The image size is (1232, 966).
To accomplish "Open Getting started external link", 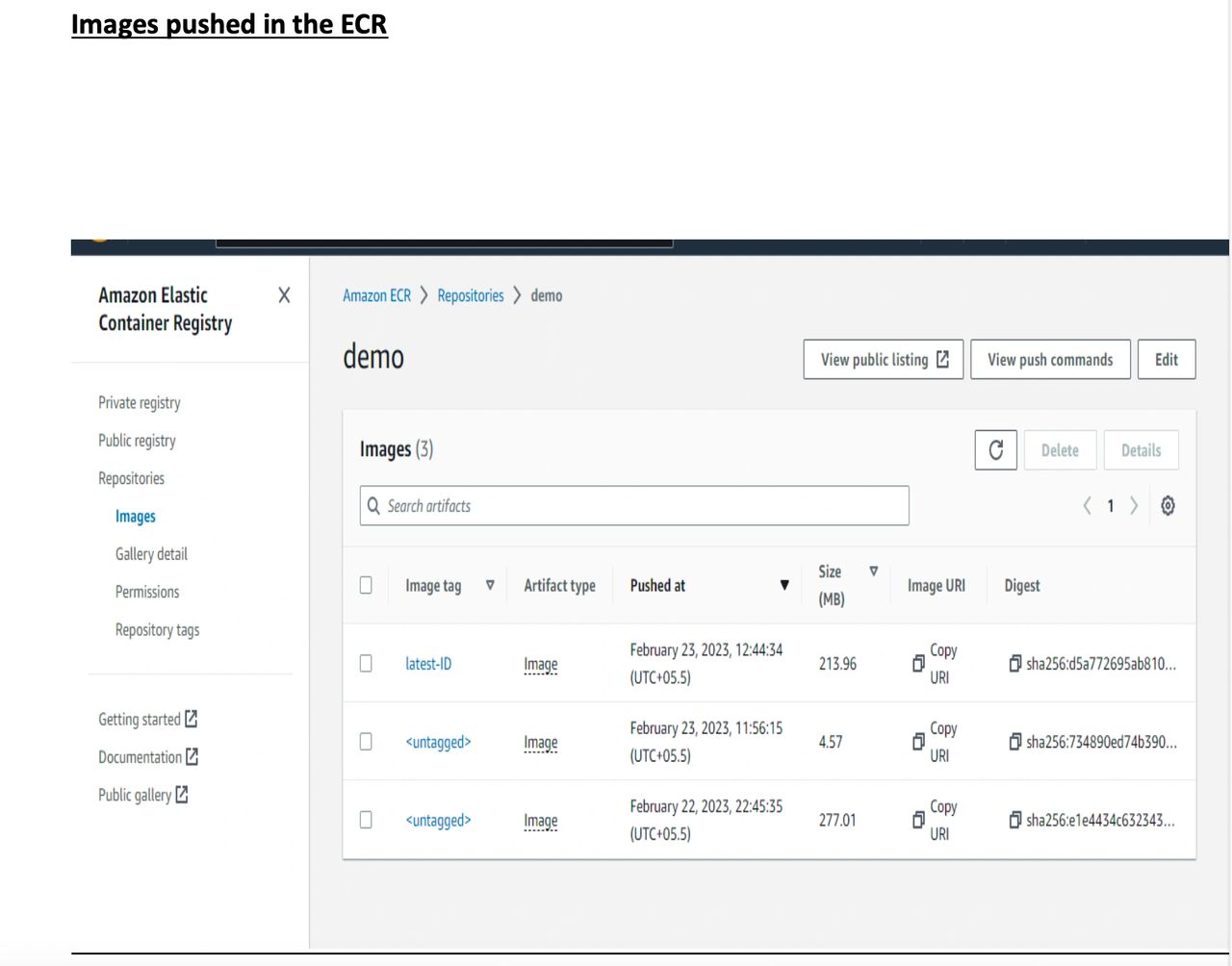I will [x=148, y=719].
